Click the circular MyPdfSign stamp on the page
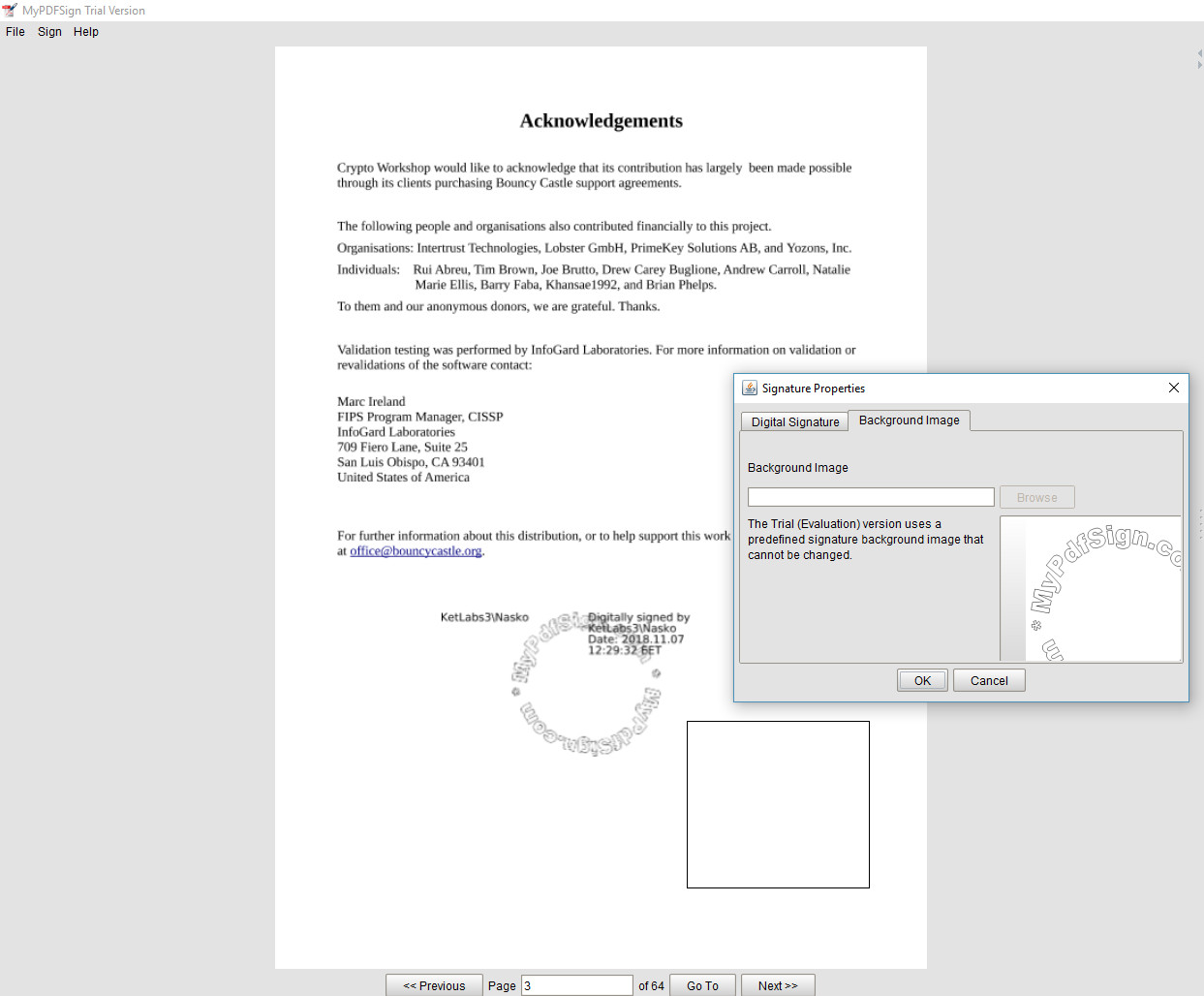The width and height of the screenshot is (1204, 996). [x=587, y=684]
